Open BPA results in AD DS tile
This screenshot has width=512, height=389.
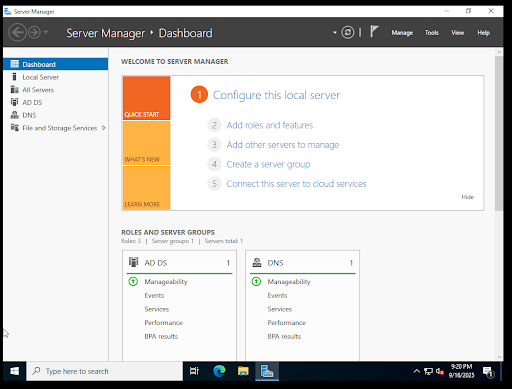(x=161, y=336)
